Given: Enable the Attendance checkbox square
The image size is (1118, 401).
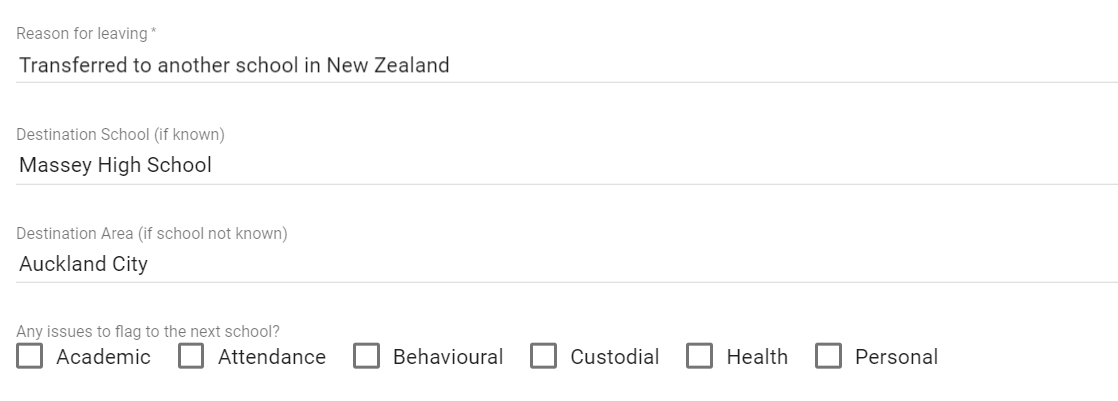Looking at the screenshot, I should pyautogui.click(x=191, y=357).
